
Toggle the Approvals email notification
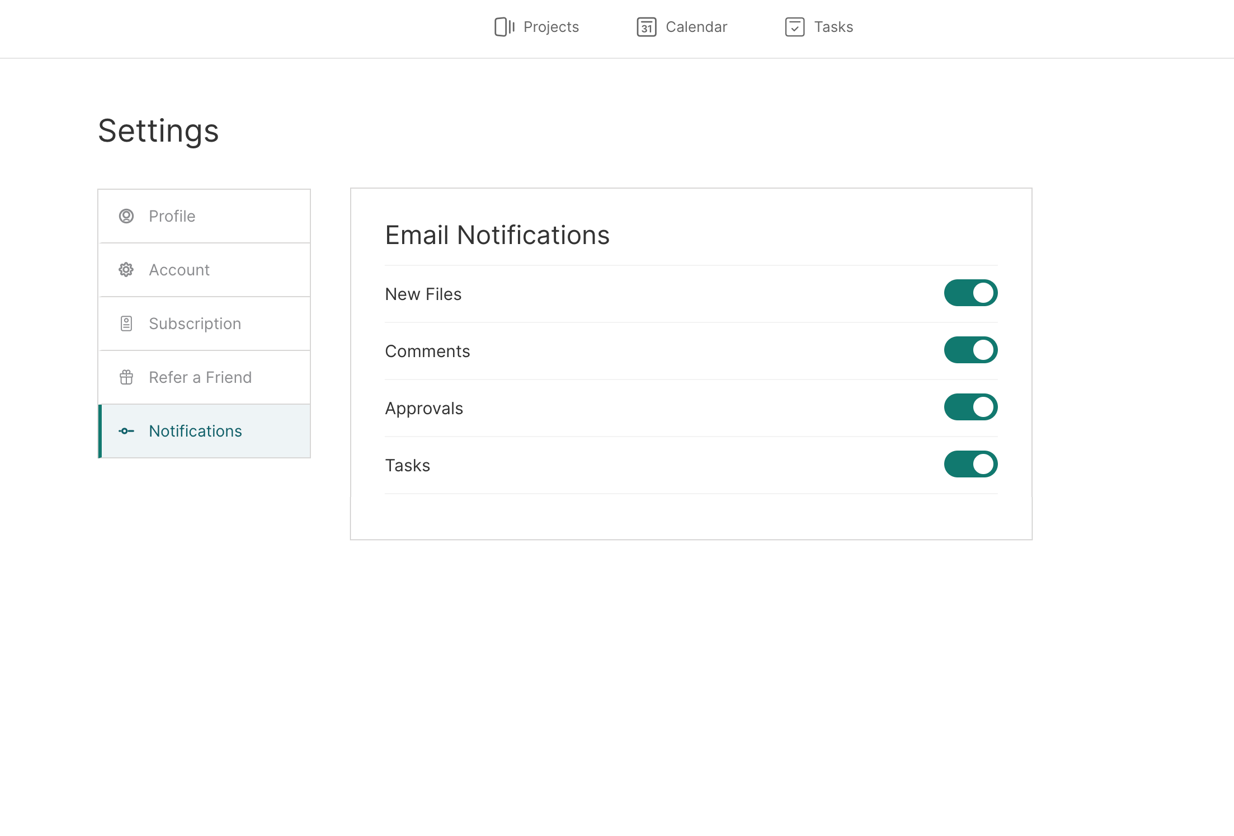coord(970,407)
